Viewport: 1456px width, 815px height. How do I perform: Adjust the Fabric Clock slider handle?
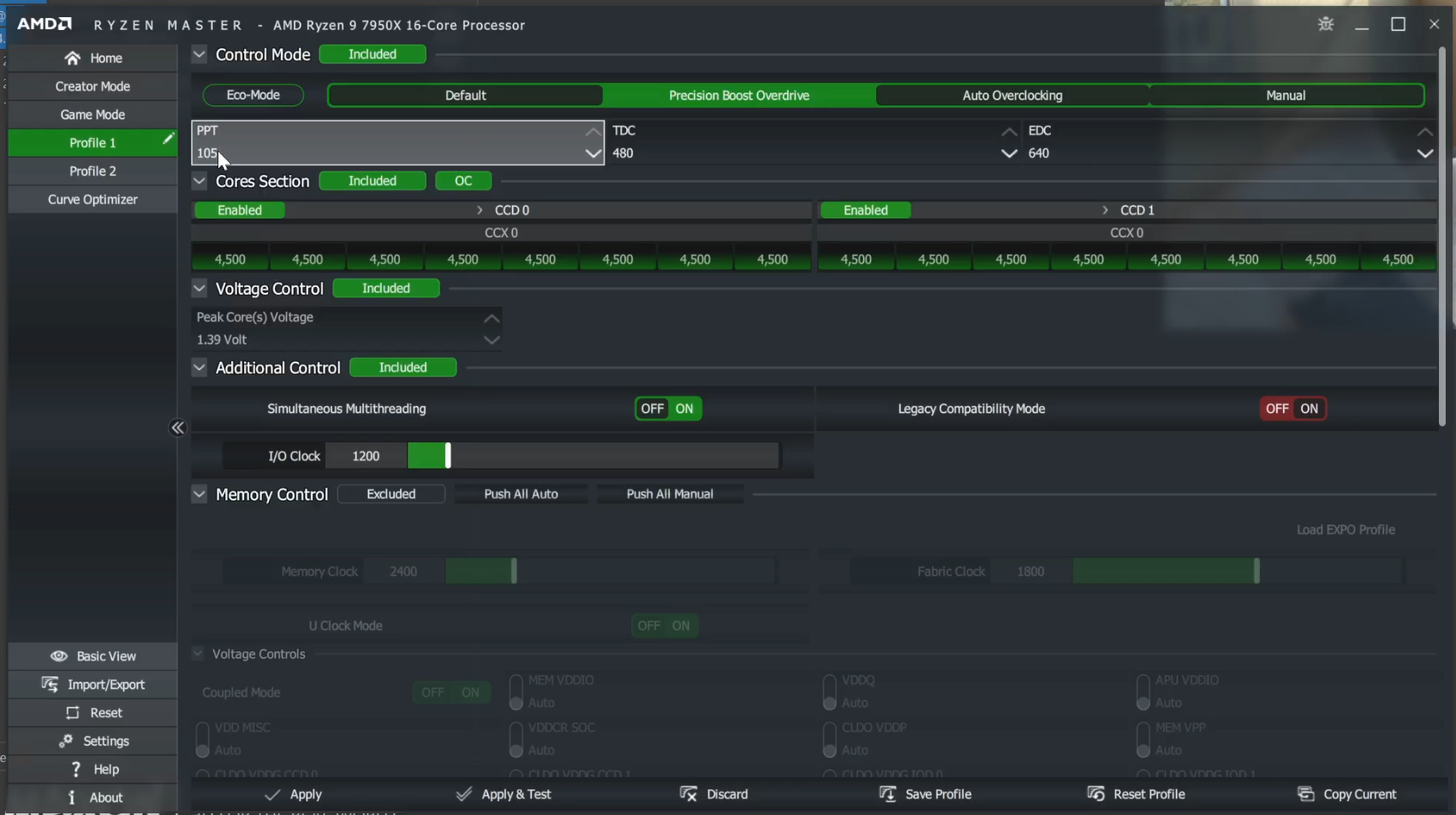pos(1256,571)
